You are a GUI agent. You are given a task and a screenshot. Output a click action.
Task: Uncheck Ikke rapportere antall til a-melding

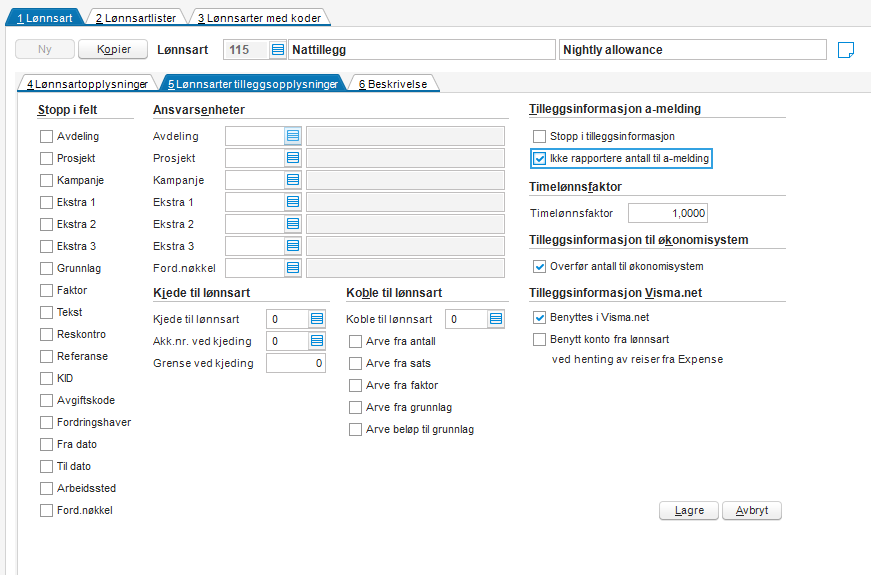pyautogui.click(x=540, y=158)
